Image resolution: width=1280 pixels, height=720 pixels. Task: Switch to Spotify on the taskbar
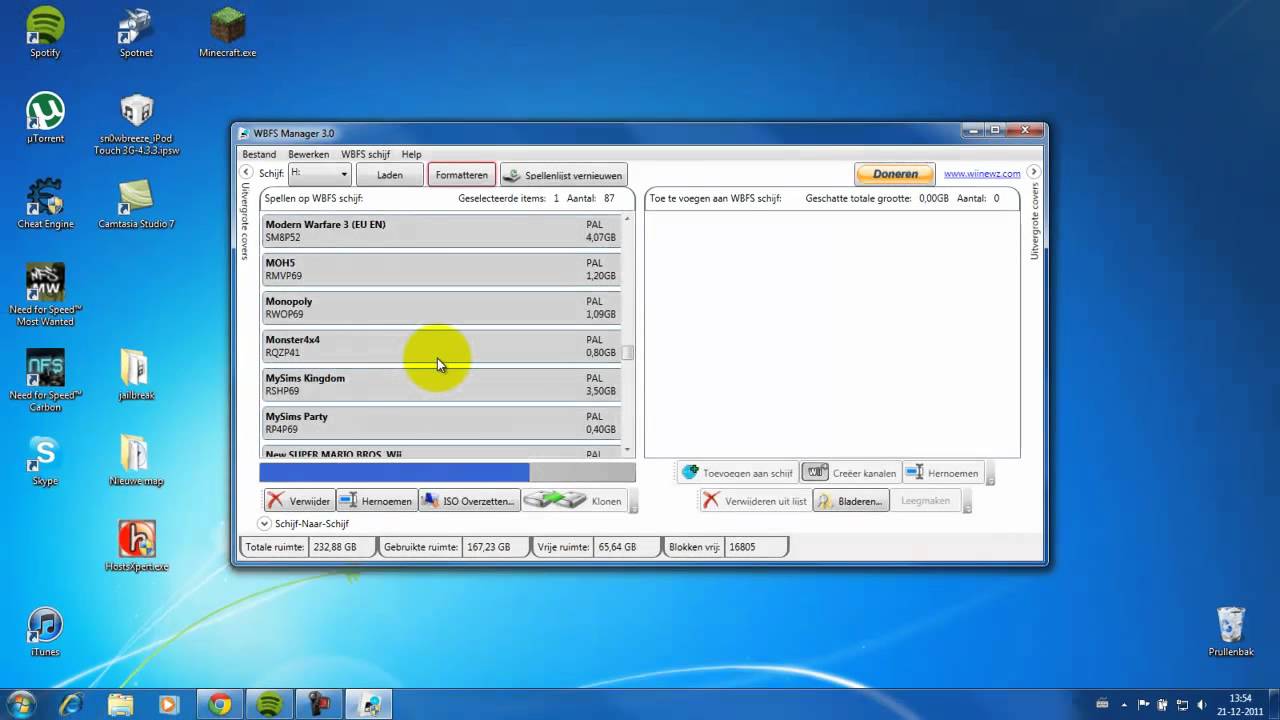(270, 705)
